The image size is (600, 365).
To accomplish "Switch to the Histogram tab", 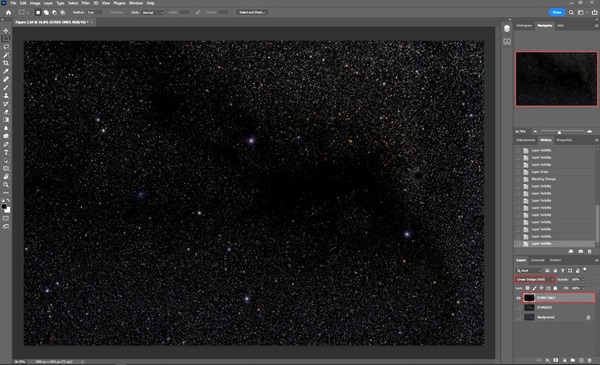I will [x=524, y=26].
